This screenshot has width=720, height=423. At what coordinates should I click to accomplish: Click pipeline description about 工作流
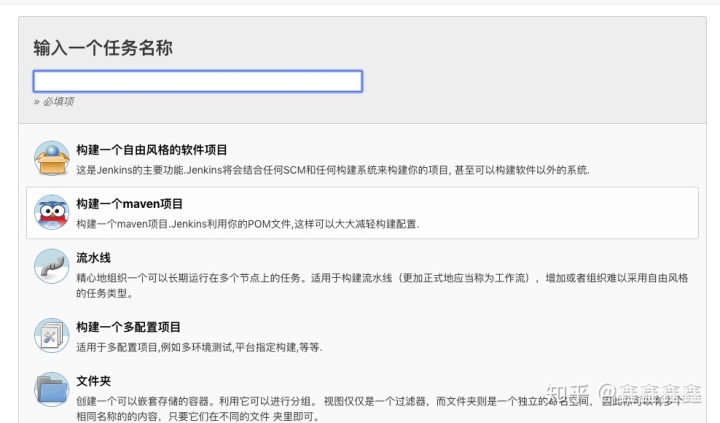click(382, 285)
